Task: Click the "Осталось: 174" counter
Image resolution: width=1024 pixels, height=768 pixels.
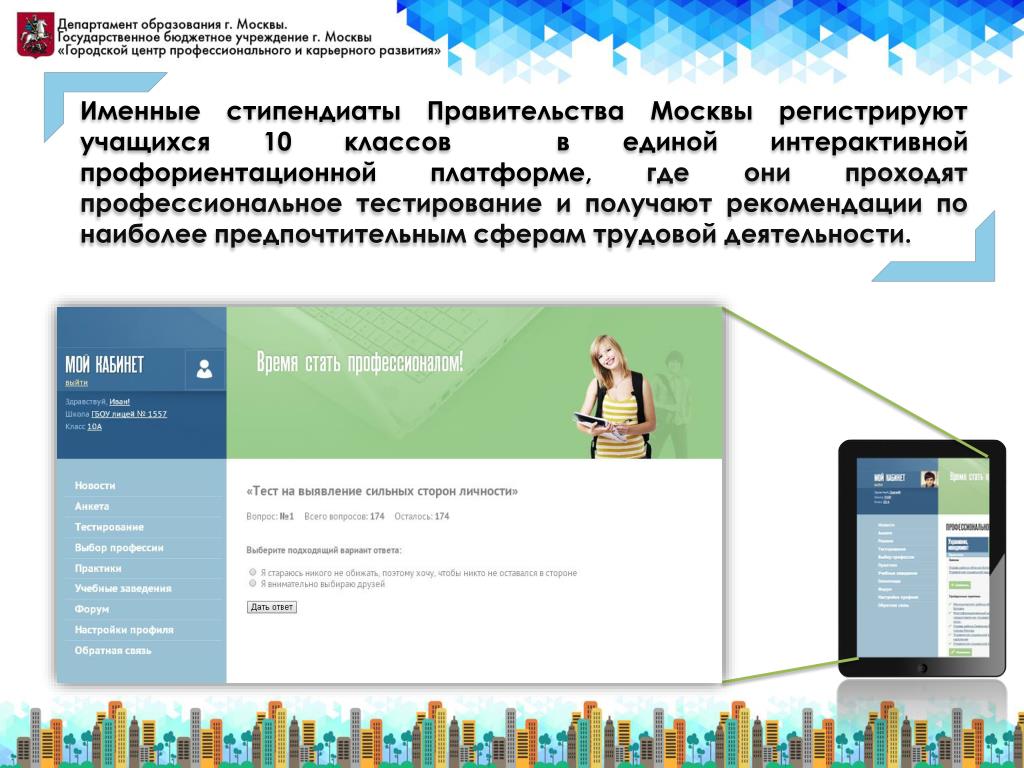Action: point(422,517)
